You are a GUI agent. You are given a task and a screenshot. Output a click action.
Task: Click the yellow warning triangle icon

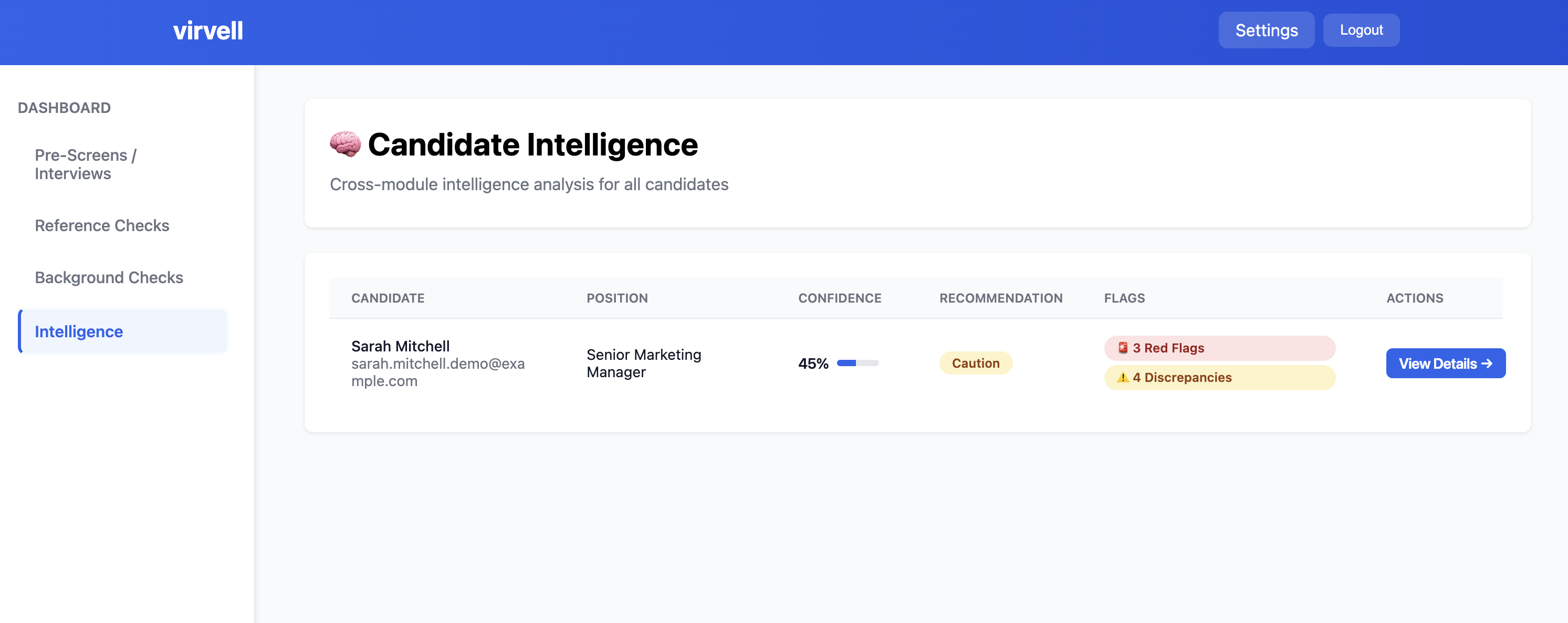click(x=1122, y=378)
